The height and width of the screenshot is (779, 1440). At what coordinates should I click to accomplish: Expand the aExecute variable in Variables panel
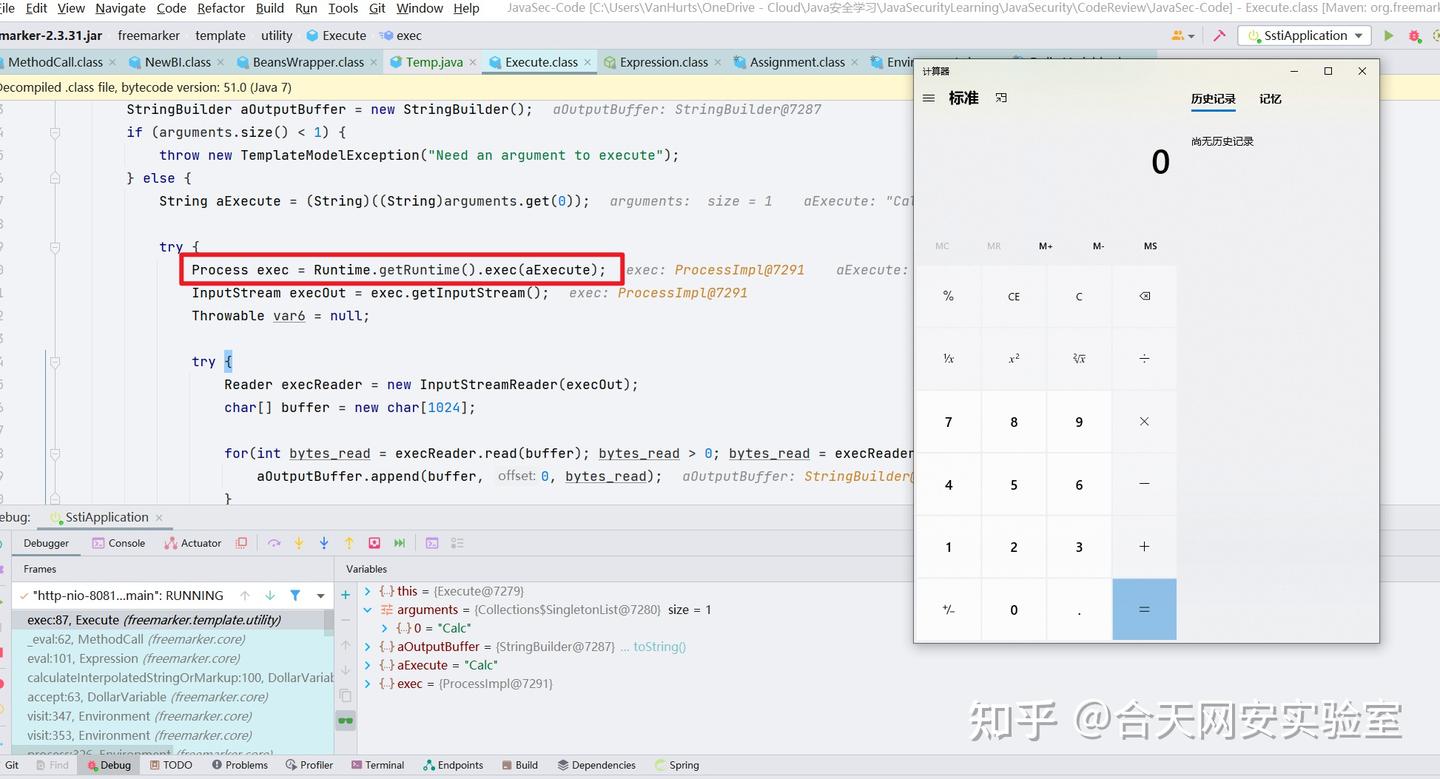coord(368,665)
